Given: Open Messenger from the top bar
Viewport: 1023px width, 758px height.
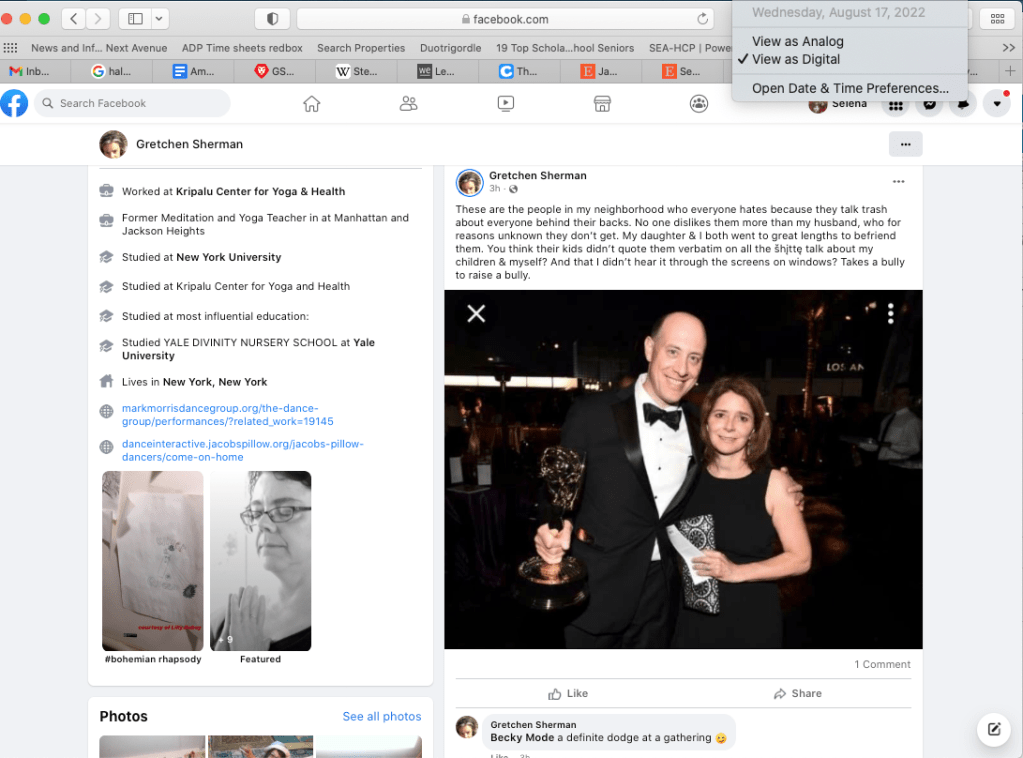Looking at the screenshot, I should click(929, 104).
